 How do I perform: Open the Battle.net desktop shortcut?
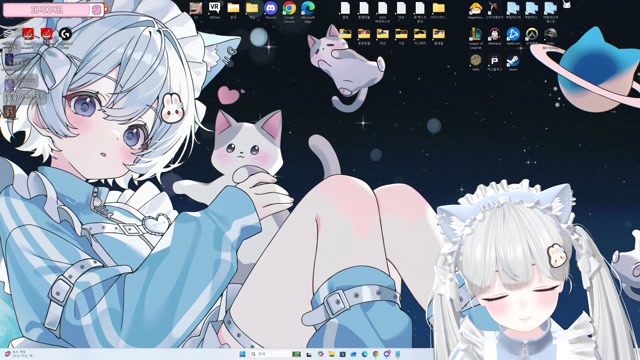513,34
